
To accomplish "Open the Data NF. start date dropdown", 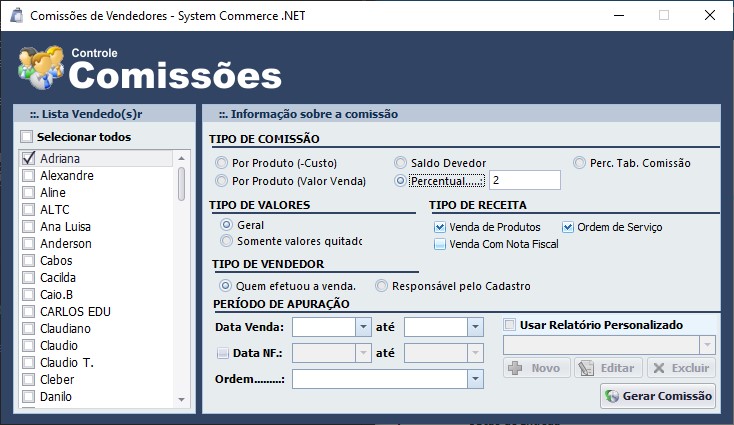I will point(363,353).
